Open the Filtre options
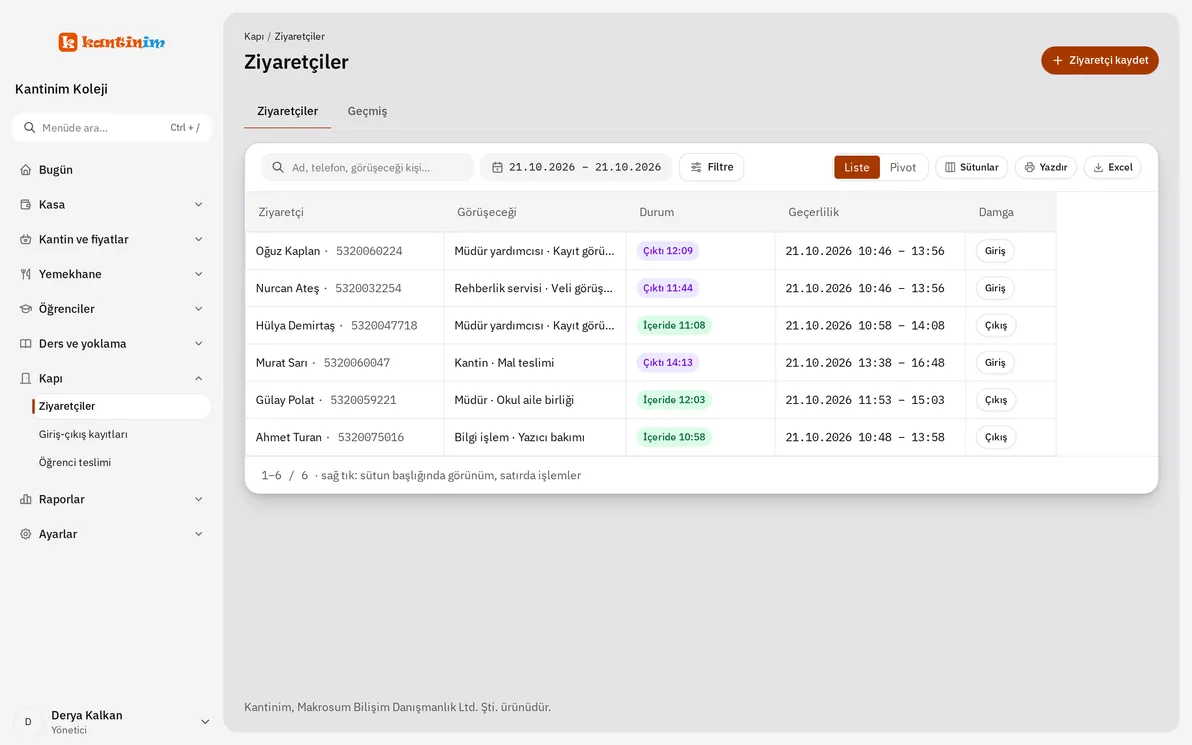The image size is (1192, 745). (x=712, y=167)
